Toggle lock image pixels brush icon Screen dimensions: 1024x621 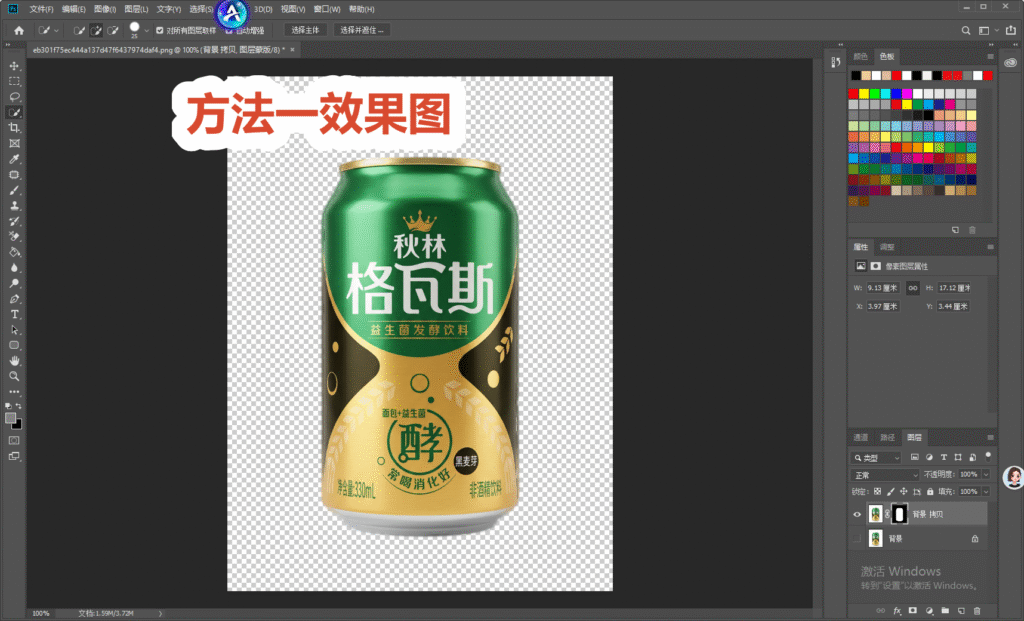890,492
